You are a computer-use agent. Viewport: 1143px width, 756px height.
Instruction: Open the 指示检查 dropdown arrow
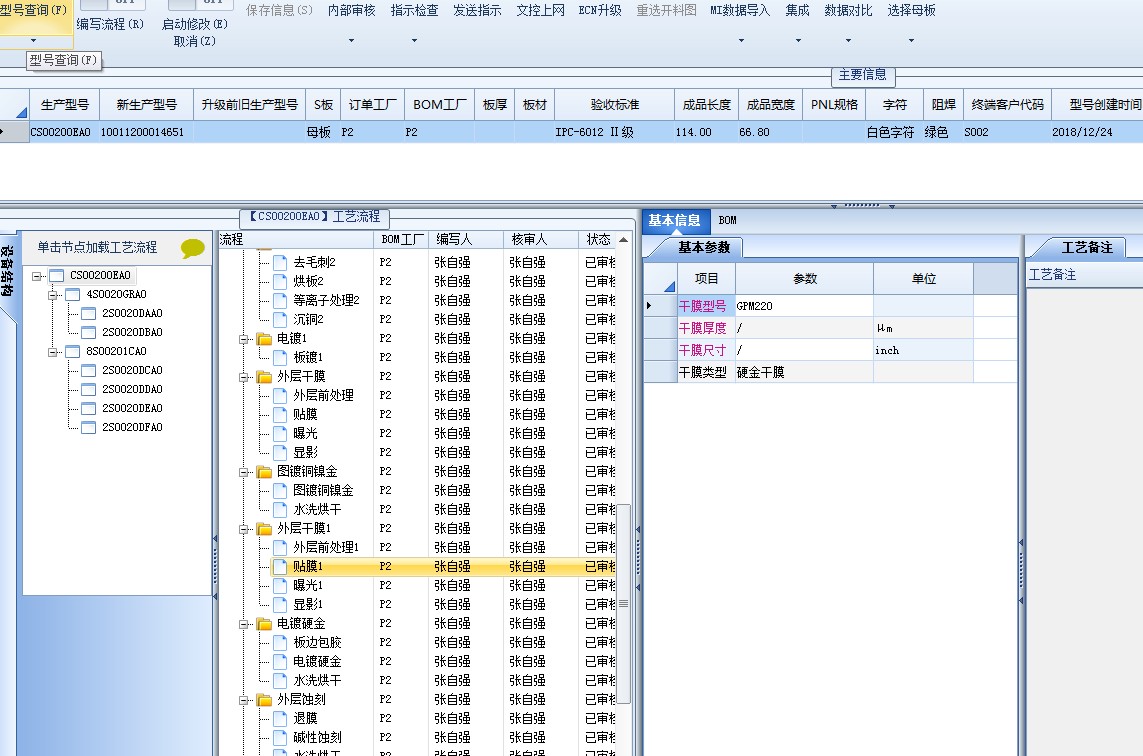[x=414, y=41]
